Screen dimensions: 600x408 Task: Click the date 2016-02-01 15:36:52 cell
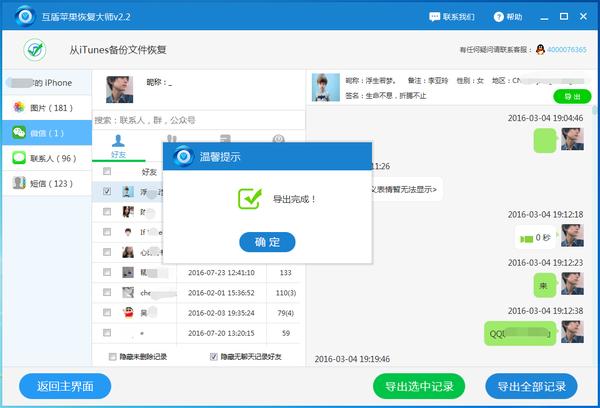(221, 293)
